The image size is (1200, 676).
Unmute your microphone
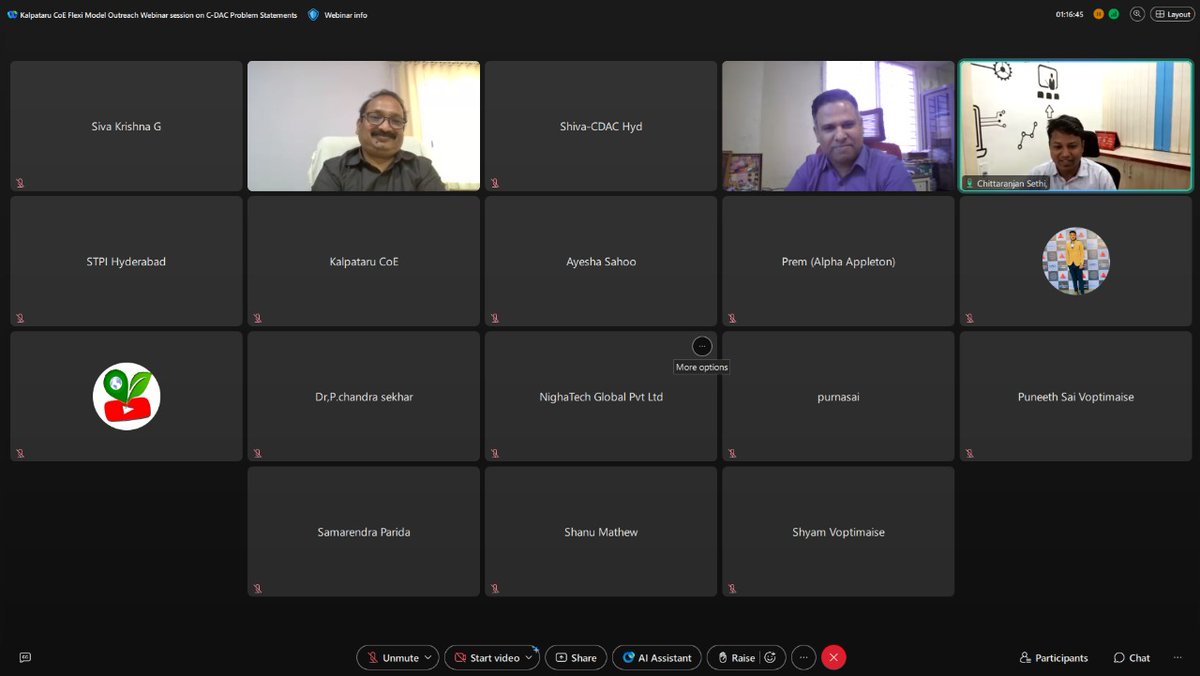click(x=392, y=657)
